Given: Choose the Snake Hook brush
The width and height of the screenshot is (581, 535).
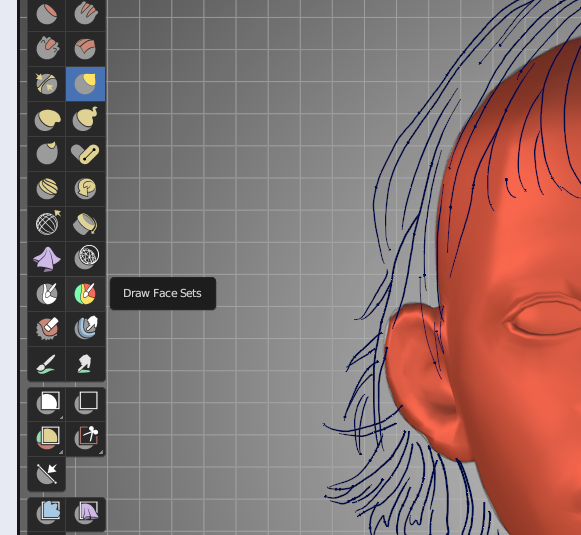Looking at the screenshot, I should (x=85, y=119).
